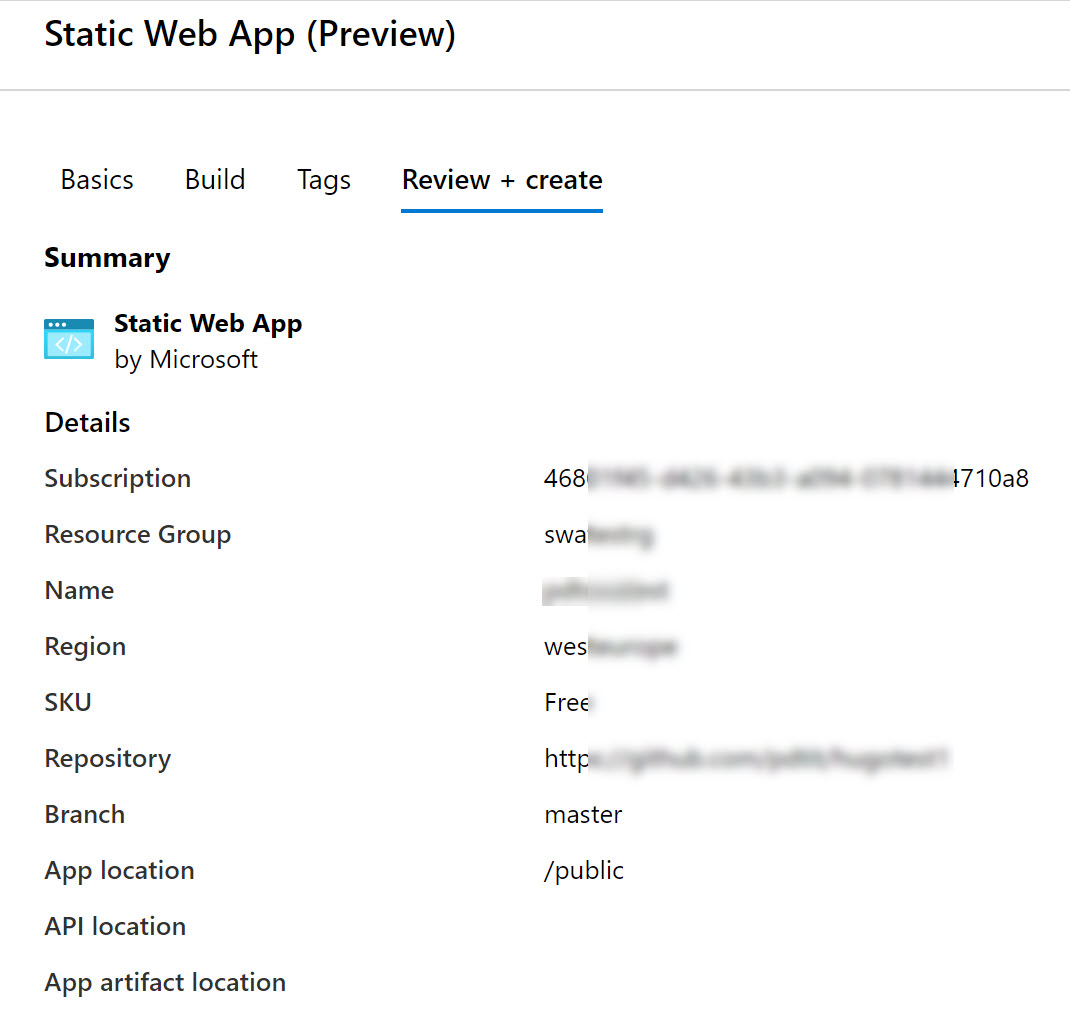Switch to the Basics tab
This screenshot has height=1036, width=1070.
coord(97,180)
